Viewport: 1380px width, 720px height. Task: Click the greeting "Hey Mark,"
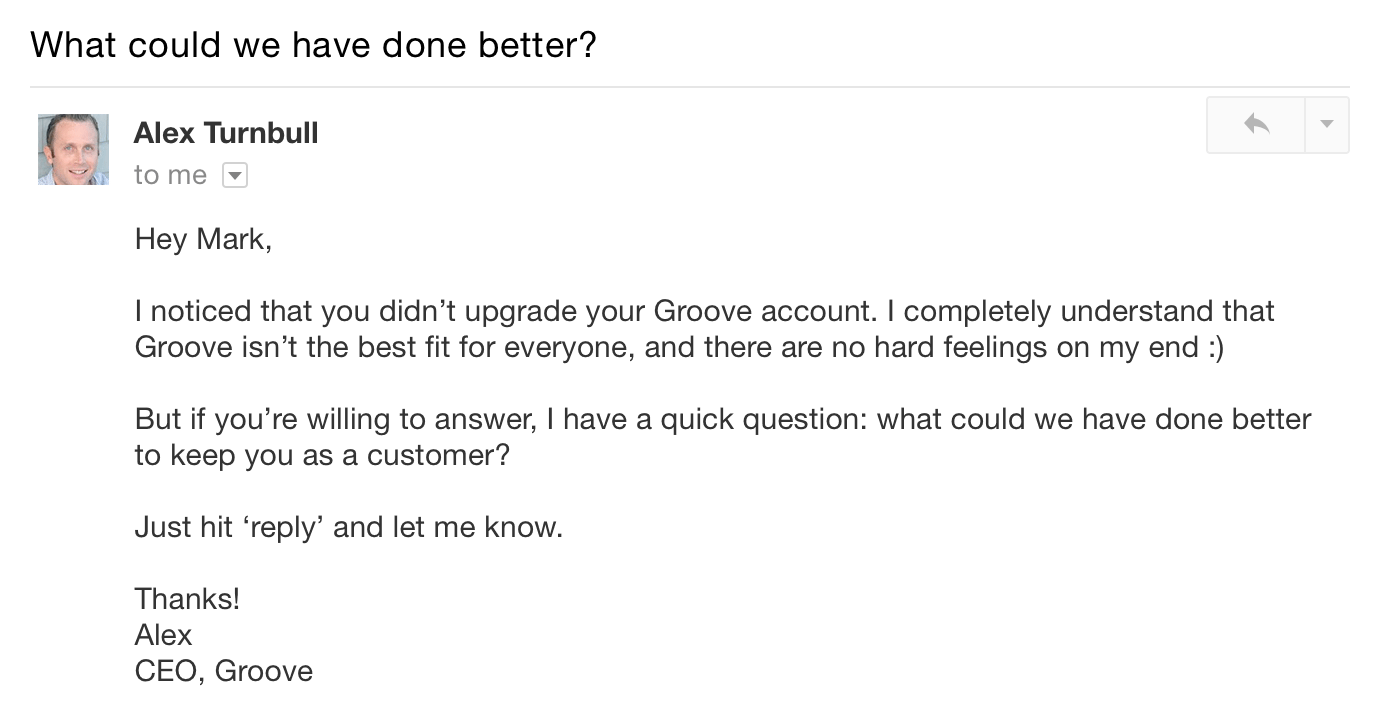click(203, 240)
